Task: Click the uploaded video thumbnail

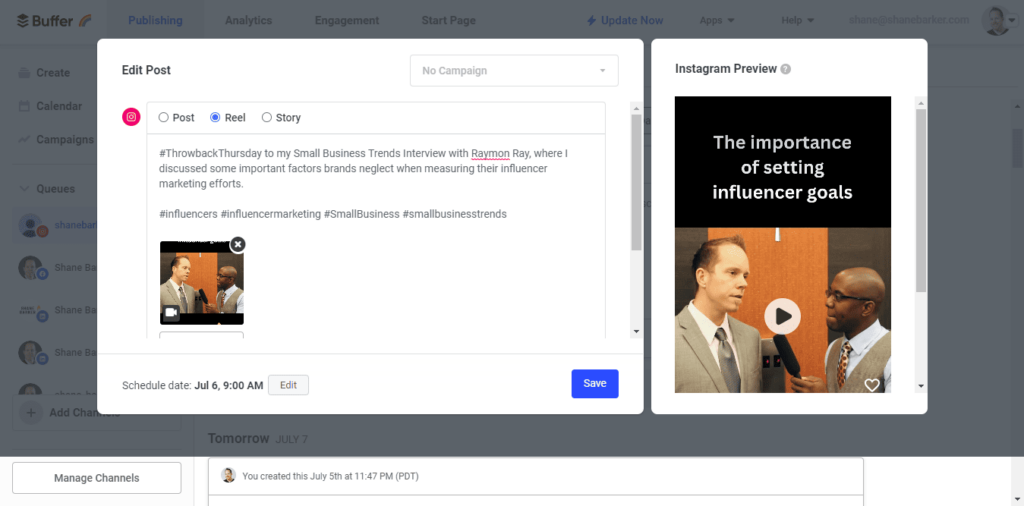Action: 202,283
